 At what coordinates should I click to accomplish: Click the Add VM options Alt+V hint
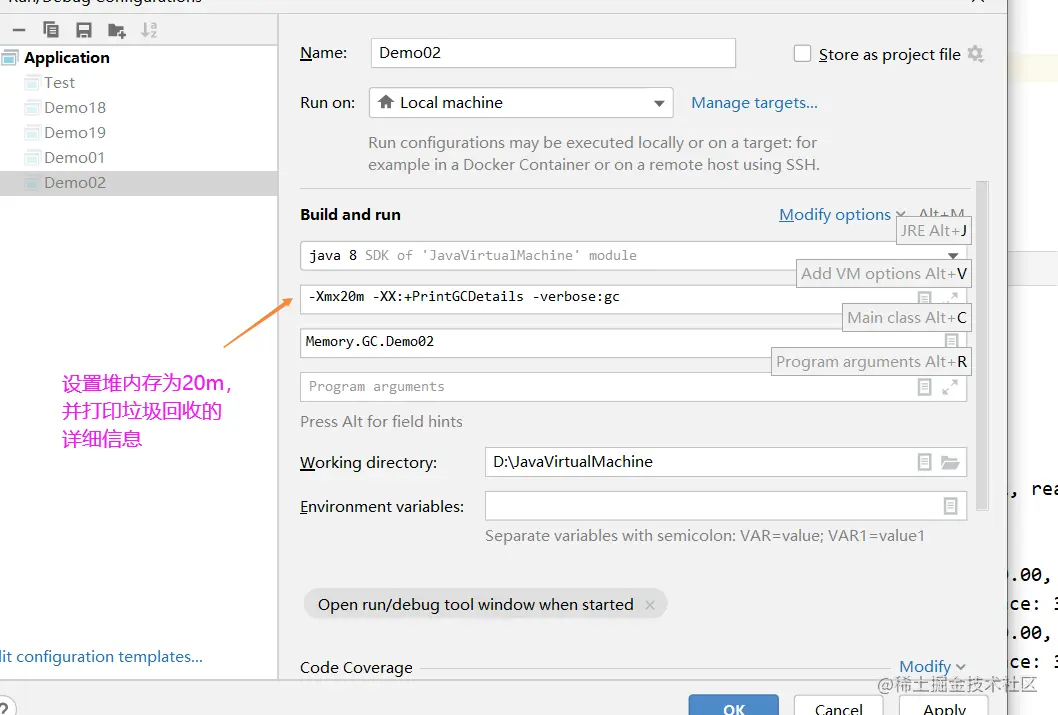click(x=883, y=274)
